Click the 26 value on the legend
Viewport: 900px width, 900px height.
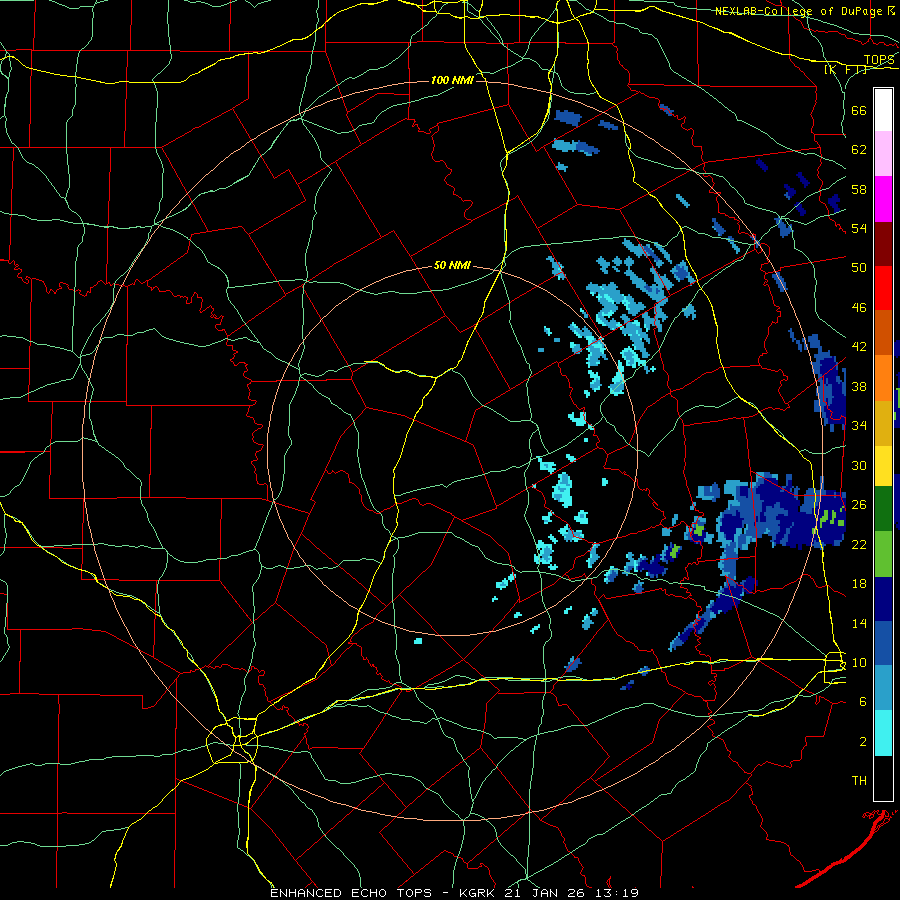tap(859, 505)
